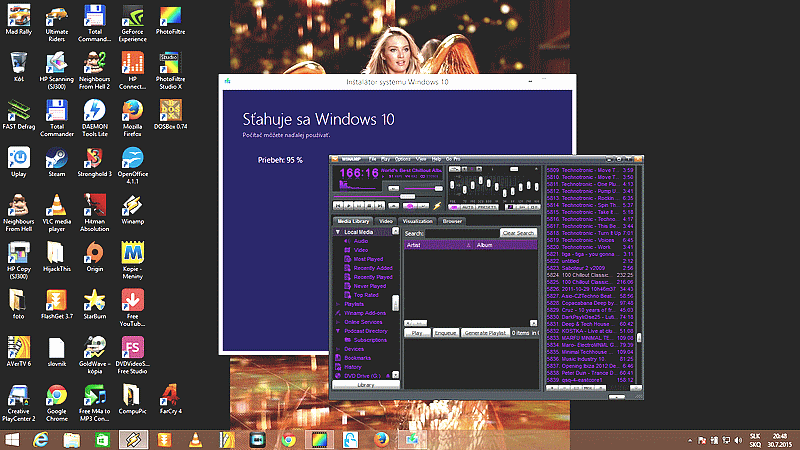Click the Winamp eject/open file button
Image resolution: width=800 pixels, height=450 pixels.
[x=393, y=206]
